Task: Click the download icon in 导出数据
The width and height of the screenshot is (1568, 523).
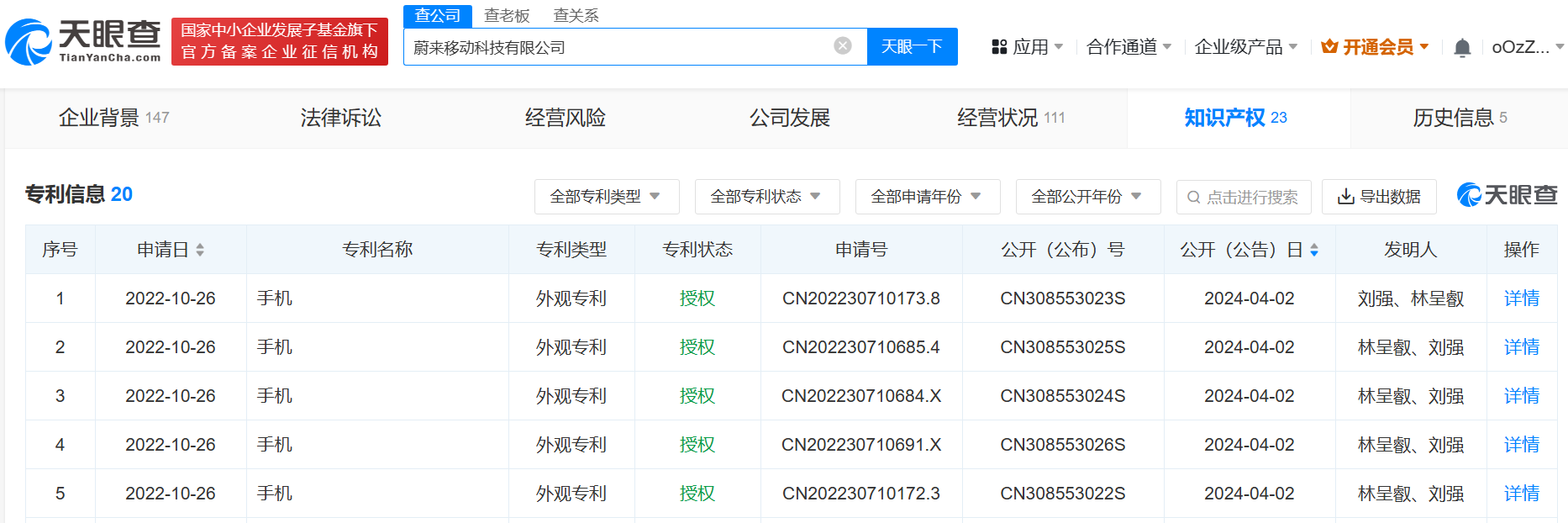Action: coord(1345,197)
